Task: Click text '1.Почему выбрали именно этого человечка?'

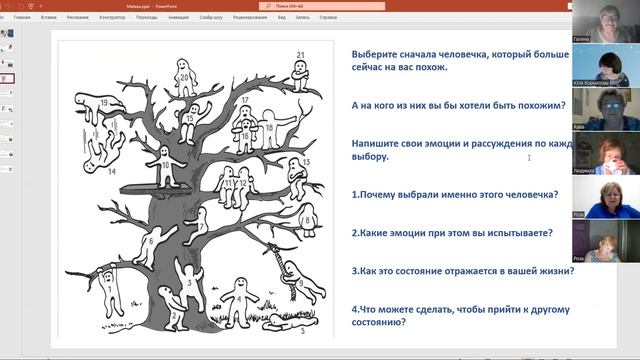Action: pos(455,195)
